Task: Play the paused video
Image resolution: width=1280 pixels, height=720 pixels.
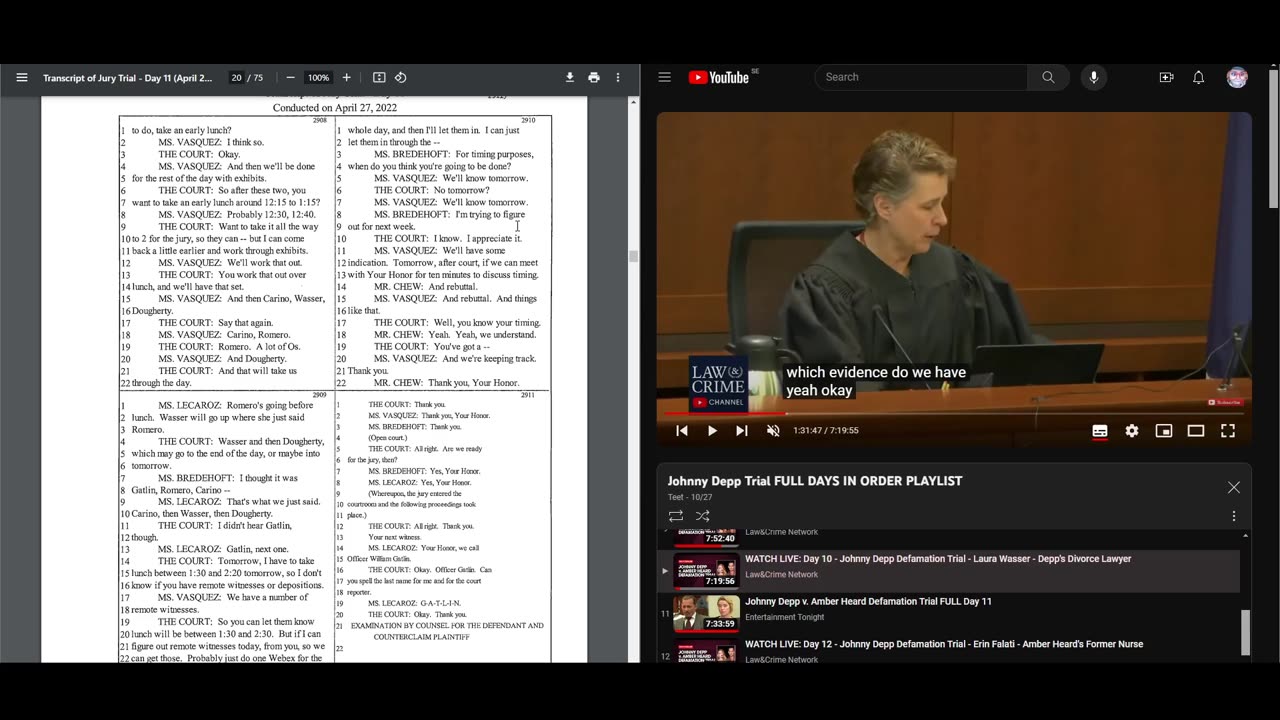Action: tap(712, 431)
